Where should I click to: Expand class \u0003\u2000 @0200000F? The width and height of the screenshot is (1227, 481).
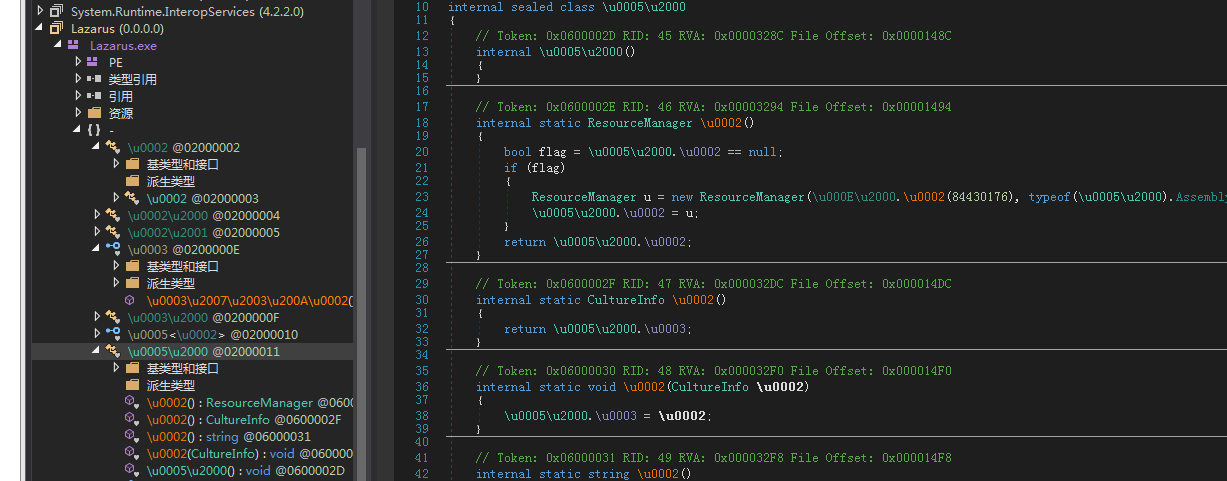tap(97, 317)
